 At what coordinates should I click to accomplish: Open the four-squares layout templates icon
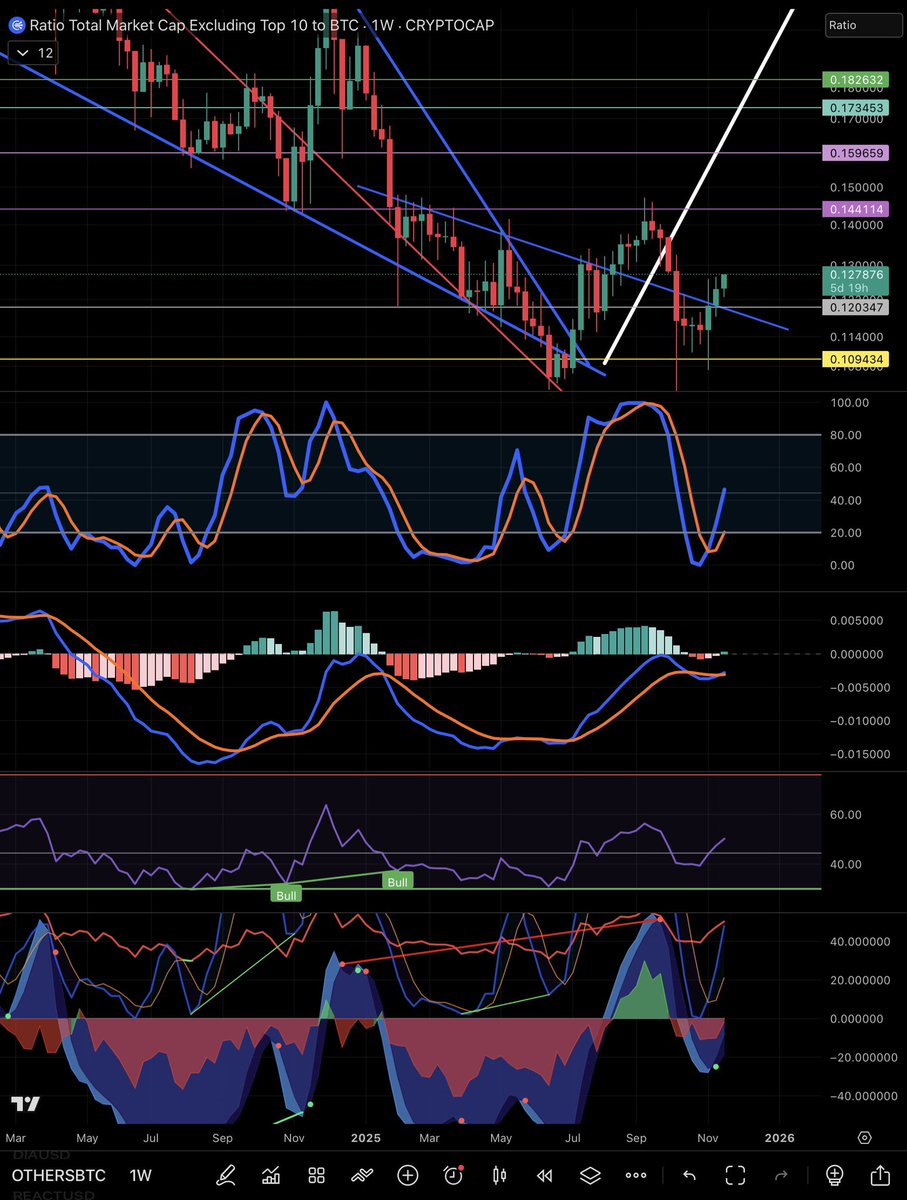click(x=316, y=1175)
